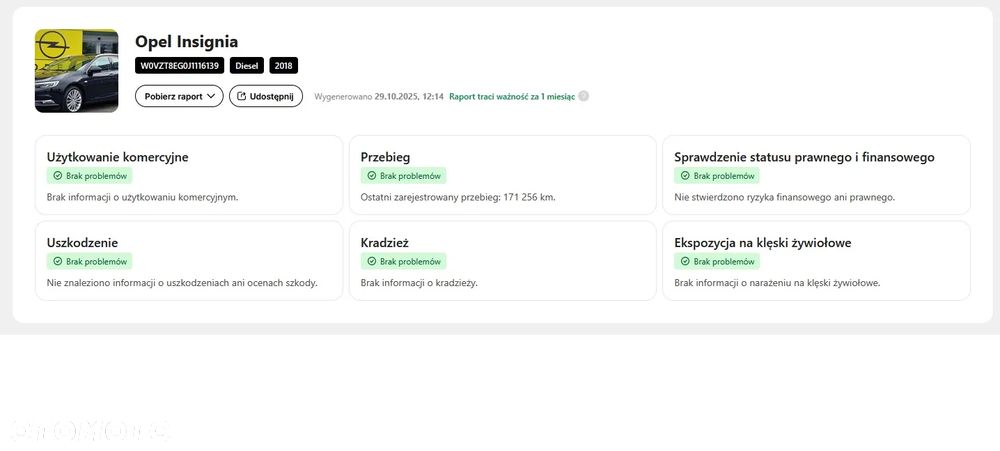This screenshot has width=1000, height=451.
Task: Click the help icon beside report validity
Action: tap(584, 97)
